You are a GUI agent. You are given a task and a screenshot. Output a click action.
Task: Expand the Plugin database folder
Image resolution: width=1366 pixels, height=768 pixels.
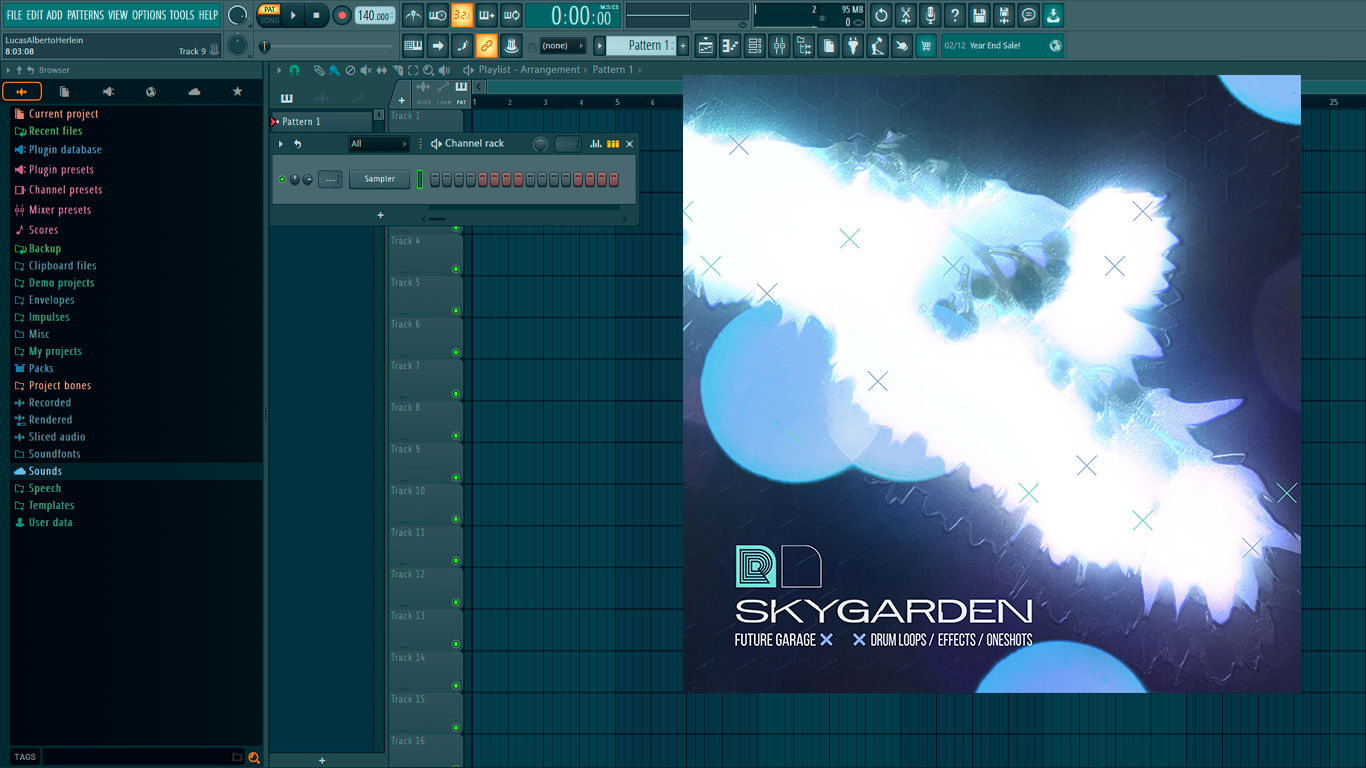point(65,150)
